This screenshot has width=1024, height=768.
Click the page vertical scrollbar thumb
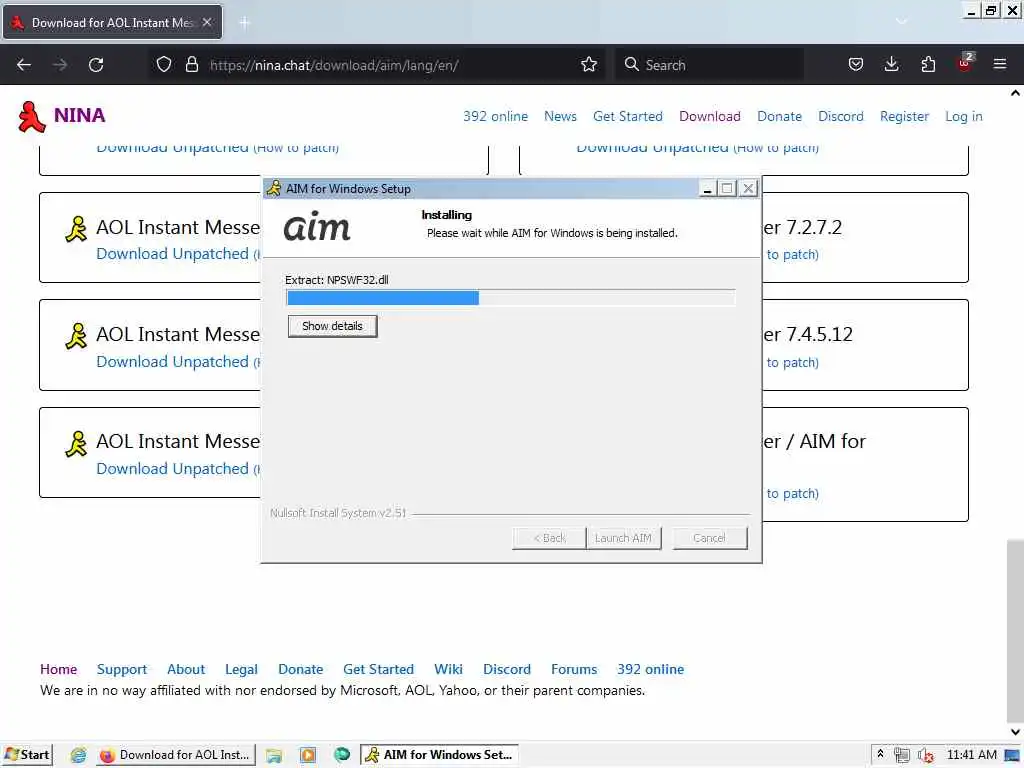pos(1015,630)
